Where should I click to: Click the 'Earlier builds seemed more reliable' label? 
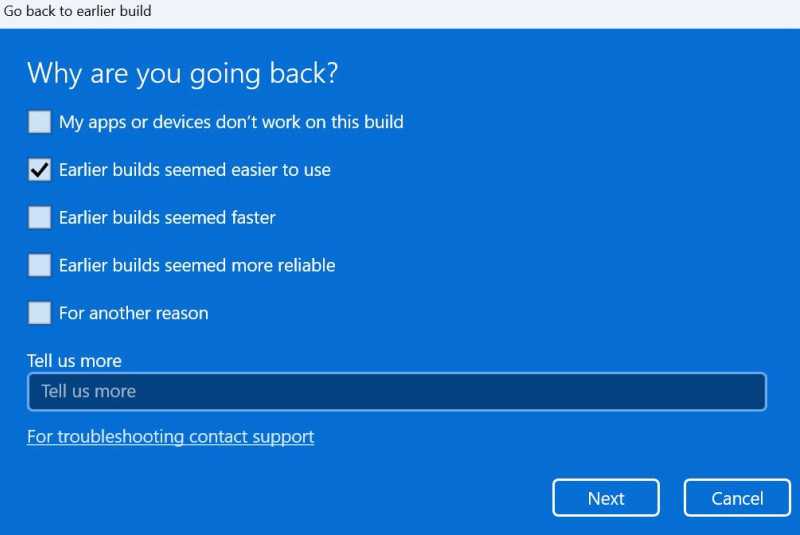point(197,265)
